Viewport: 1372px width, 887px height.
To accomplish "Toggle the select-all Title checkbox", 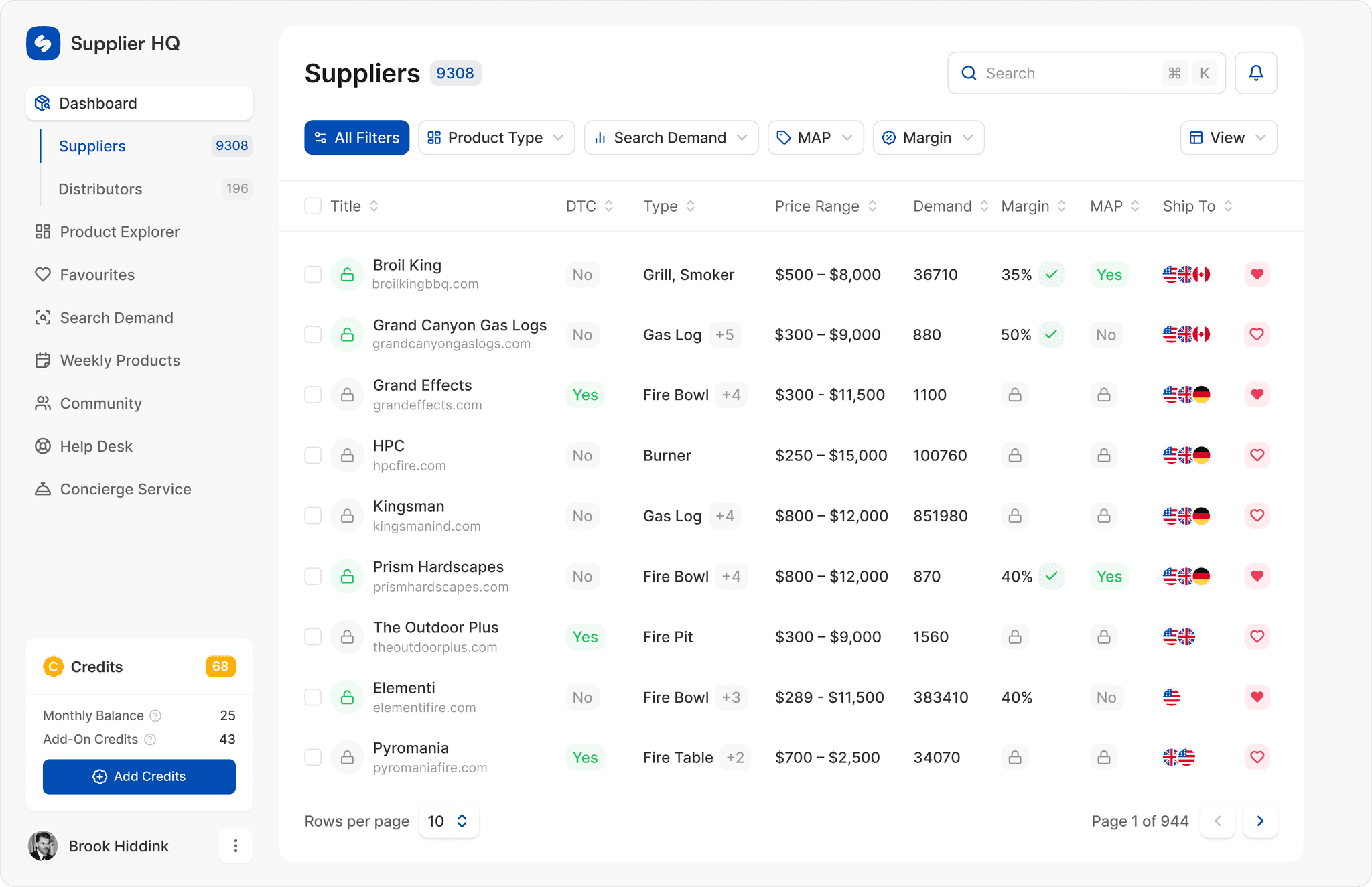I will [x=313, y=206].
